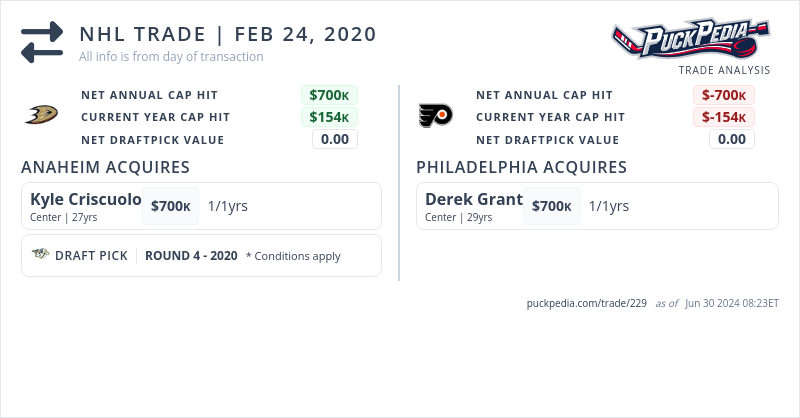Click Anaheim's green $154K current year value
This screenshot has height=418, width=800.
point(329,117)
